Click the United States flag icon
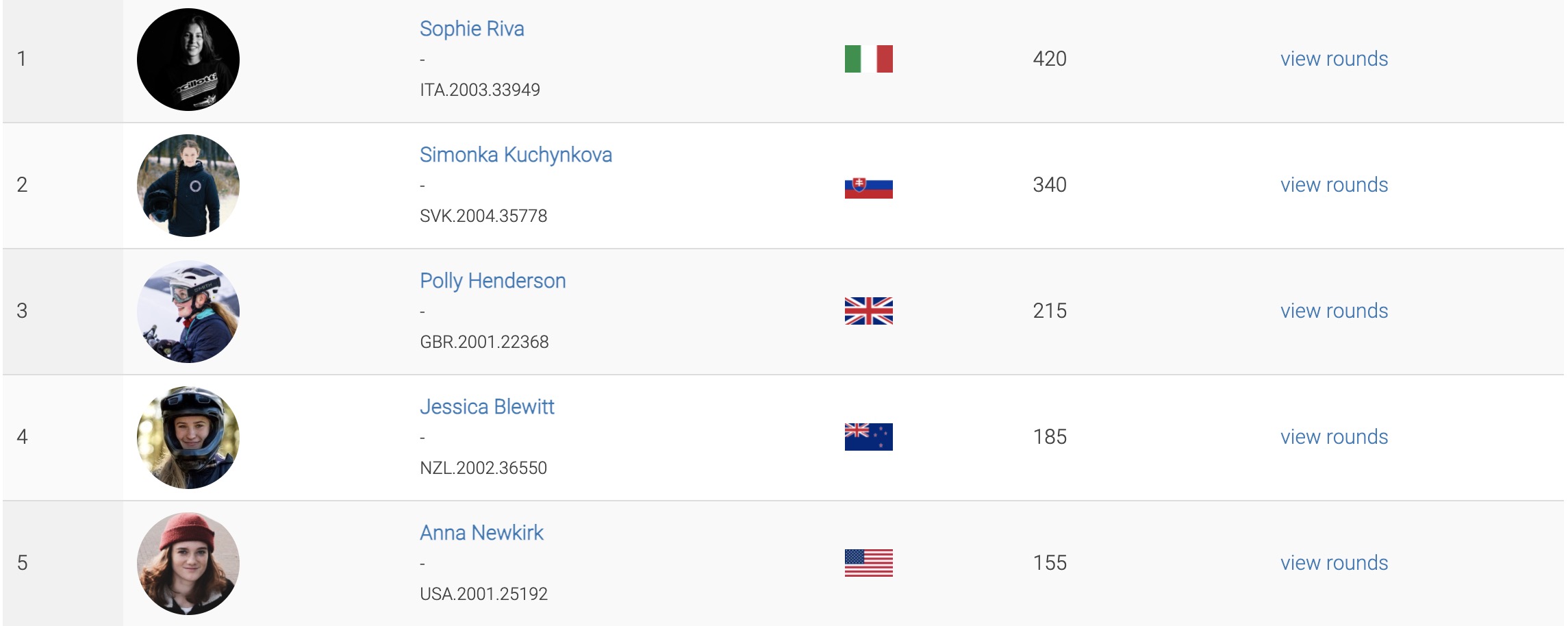This screenshot has height=626, width=1568. [868, 563]
